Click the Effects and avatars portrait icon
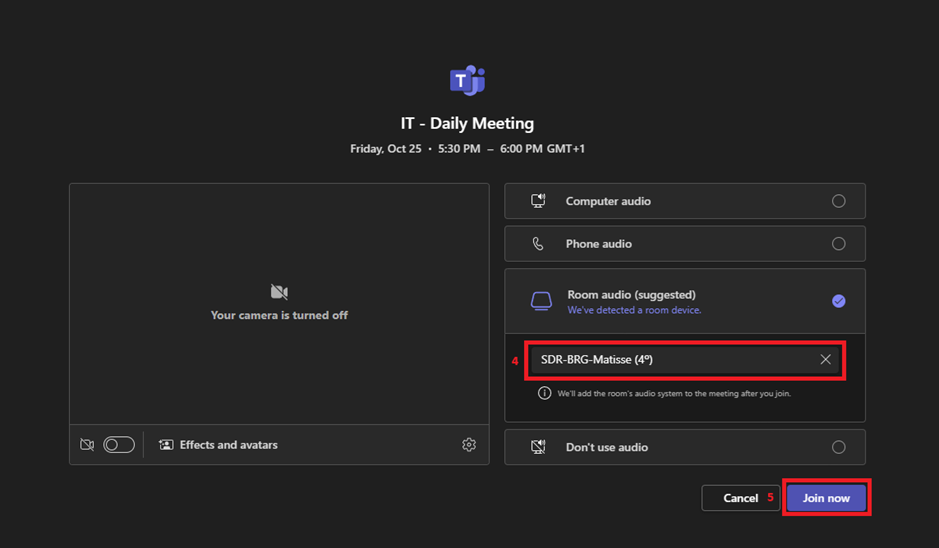This screenshot has width=939, height=548. click(x=166, y=445)
